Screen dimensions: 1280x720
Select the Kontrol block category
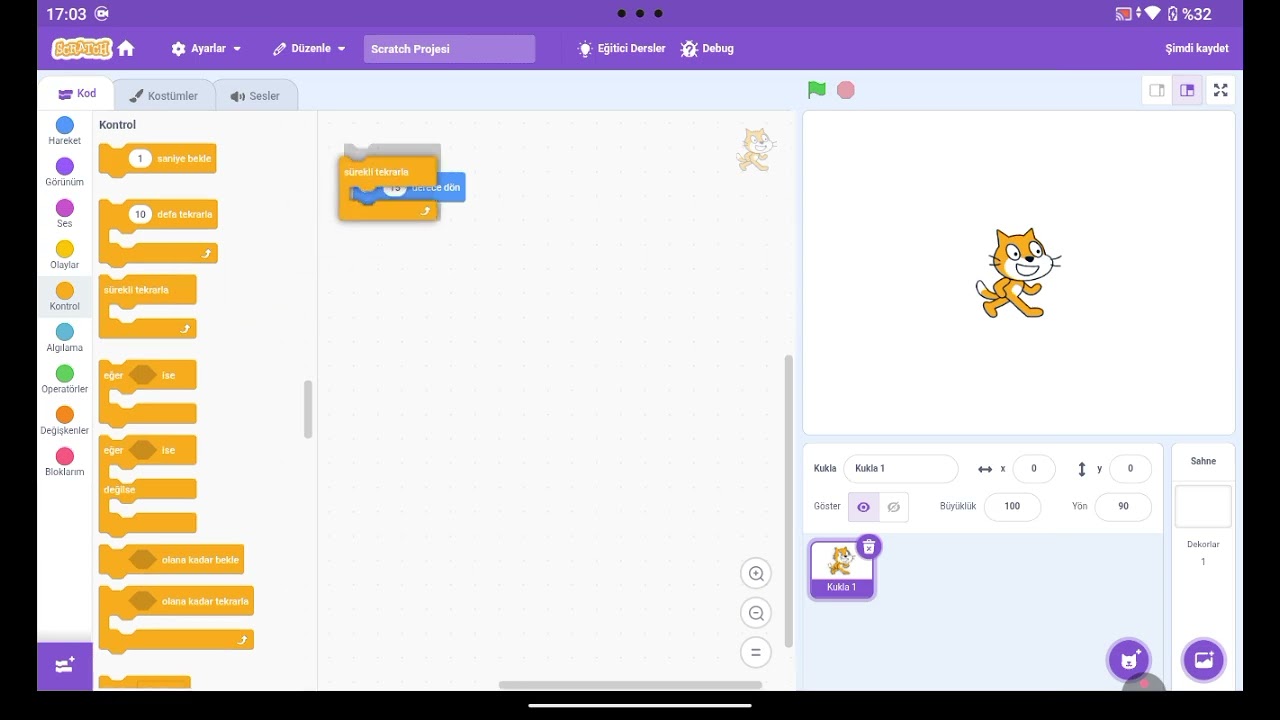65,296
